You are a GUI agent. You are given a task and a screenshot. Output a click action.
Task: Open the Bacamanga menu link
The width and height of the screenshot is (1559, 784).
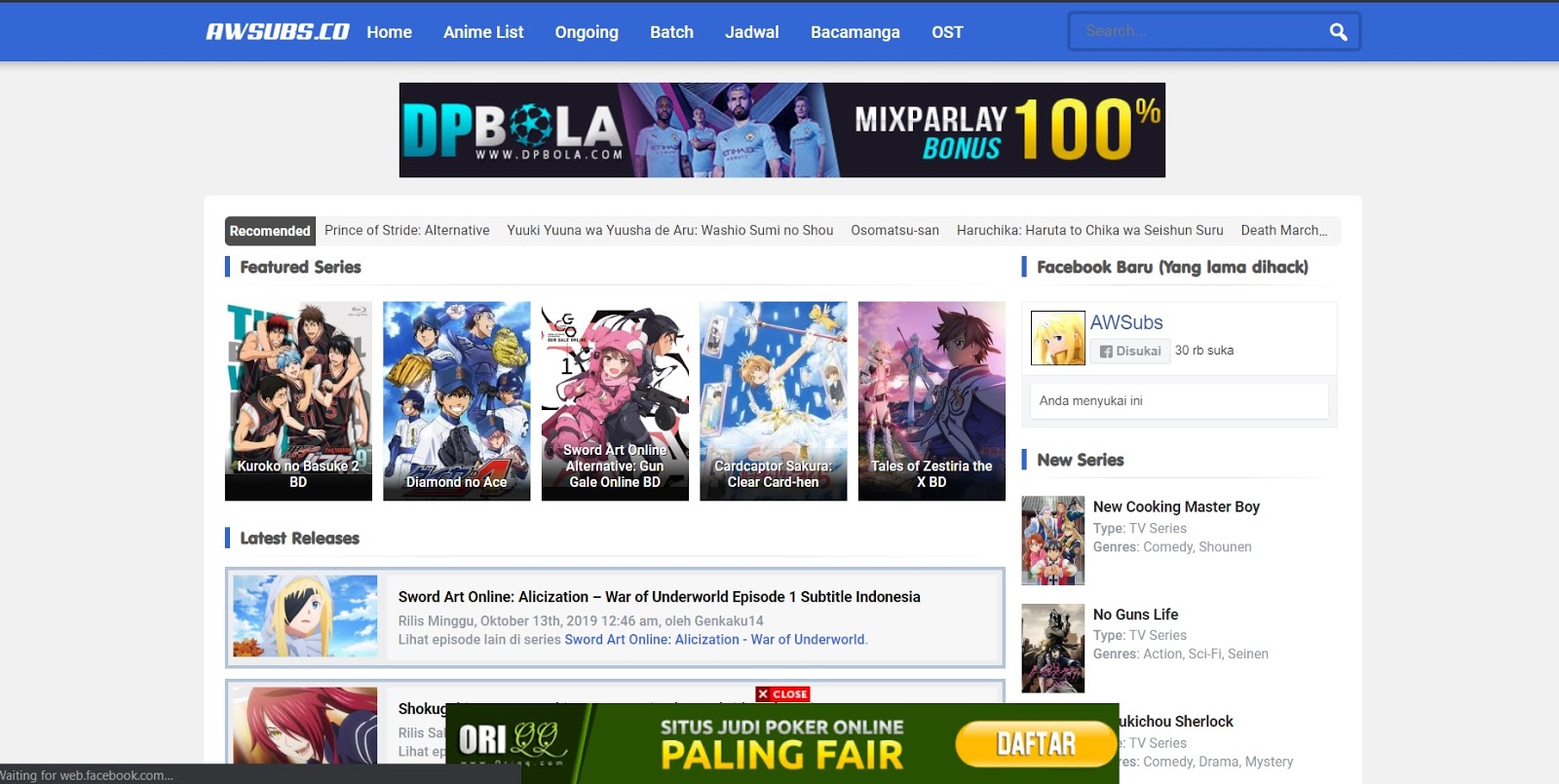coord(855,32)
